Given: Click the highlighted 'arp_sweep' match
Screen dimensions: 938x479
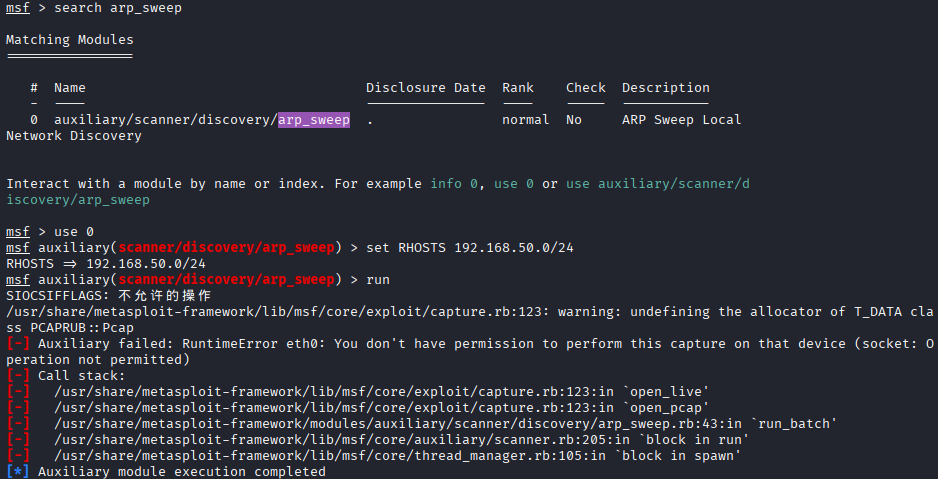Looking at the screenshot, I should [x=314, y=120].
